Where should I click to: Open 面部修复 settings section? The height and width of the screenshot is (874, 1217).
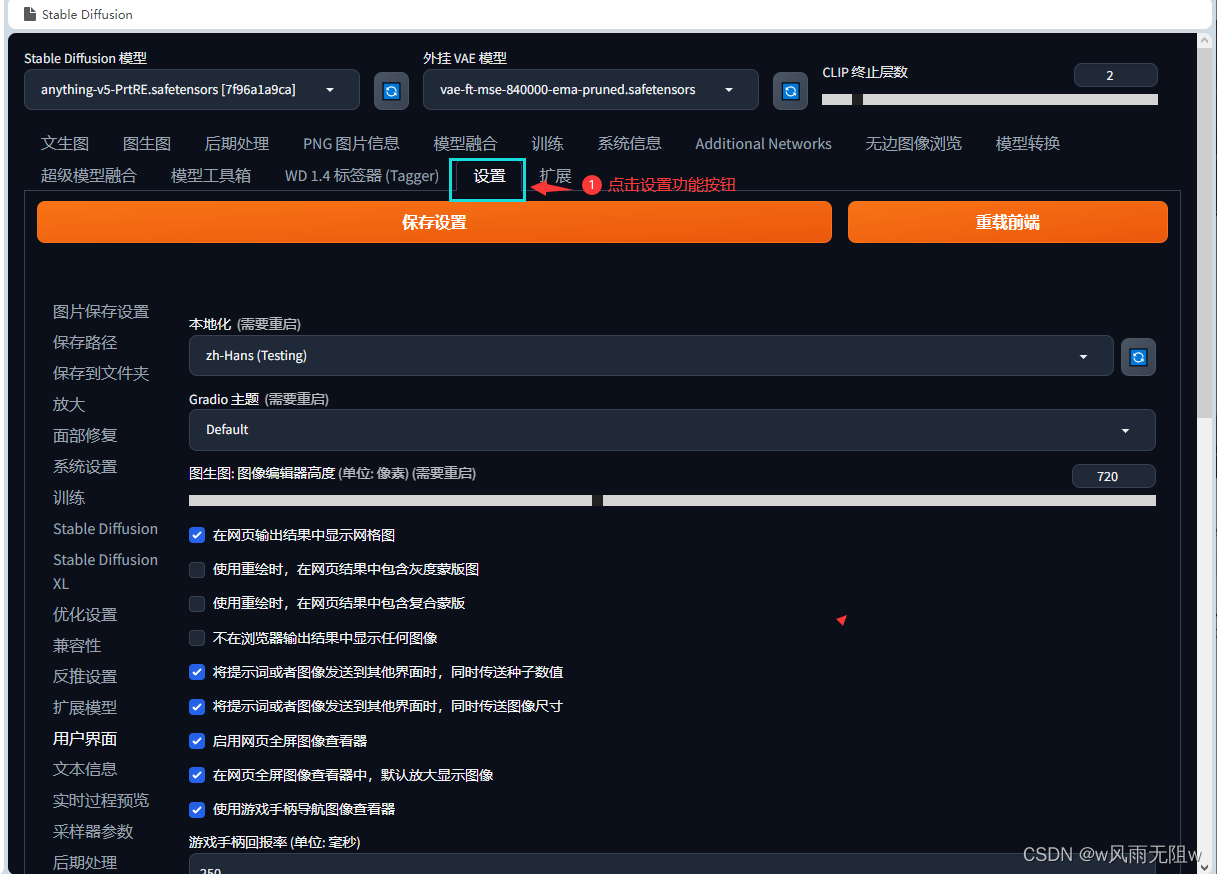[x=85, y=435]
